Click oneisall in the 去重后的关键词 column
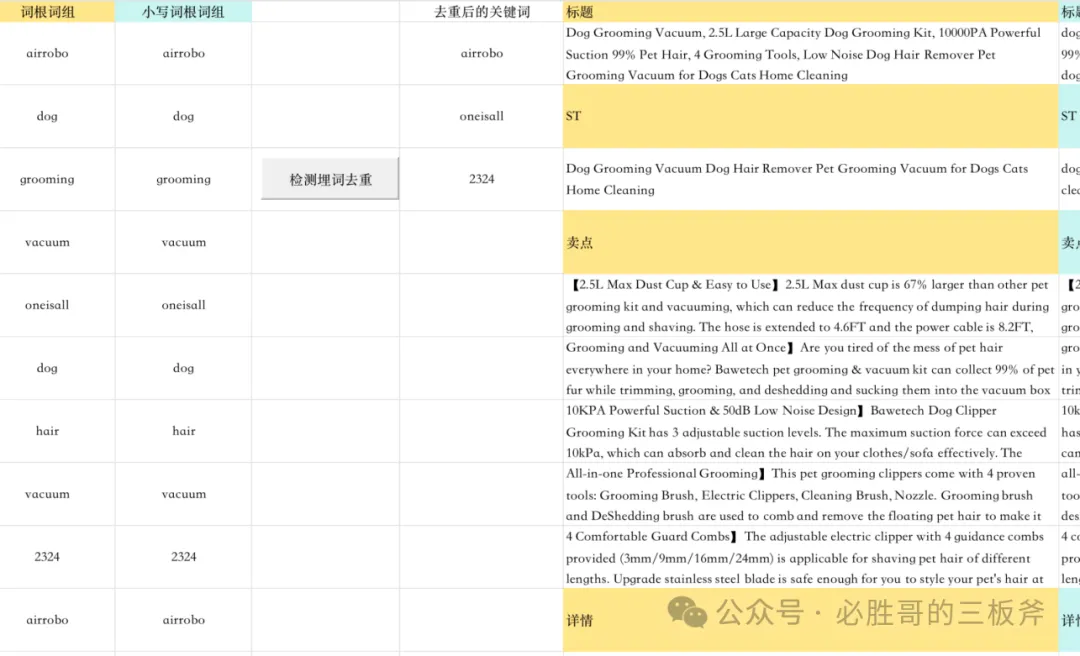The width and height of the screenshot is (1080, 656). 481,116
